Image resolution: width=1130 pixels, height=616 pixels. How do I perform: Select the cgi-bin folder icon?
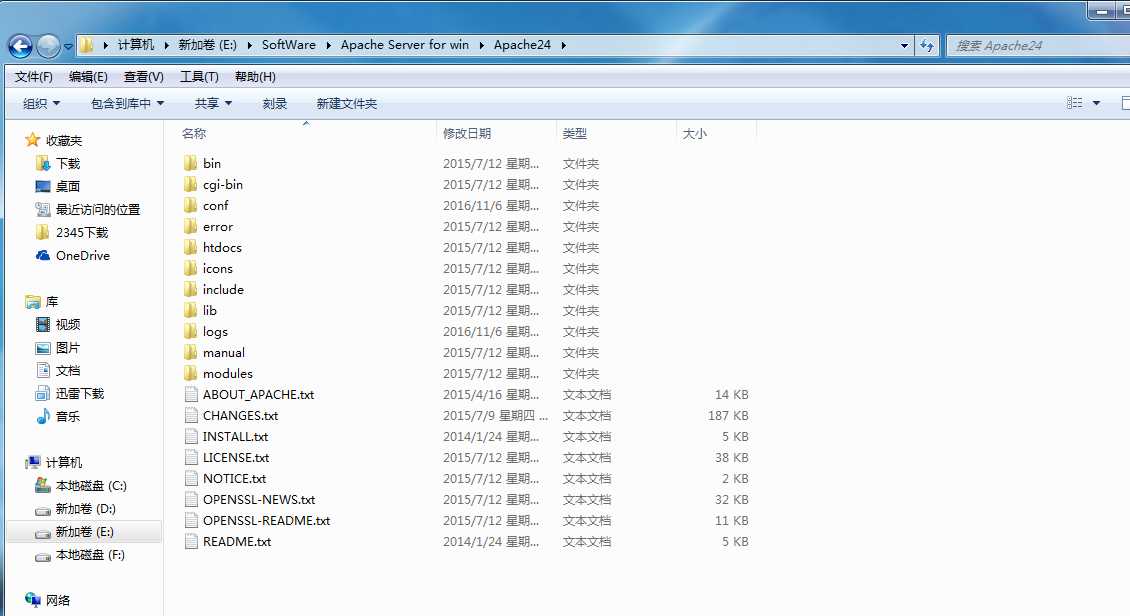tap(190, 184)
